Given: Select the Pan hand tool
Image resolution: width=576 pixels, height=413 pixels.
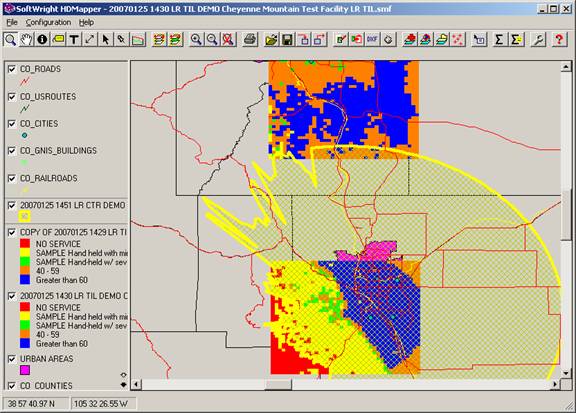Looking at the screenshot, I should [26, 39].
